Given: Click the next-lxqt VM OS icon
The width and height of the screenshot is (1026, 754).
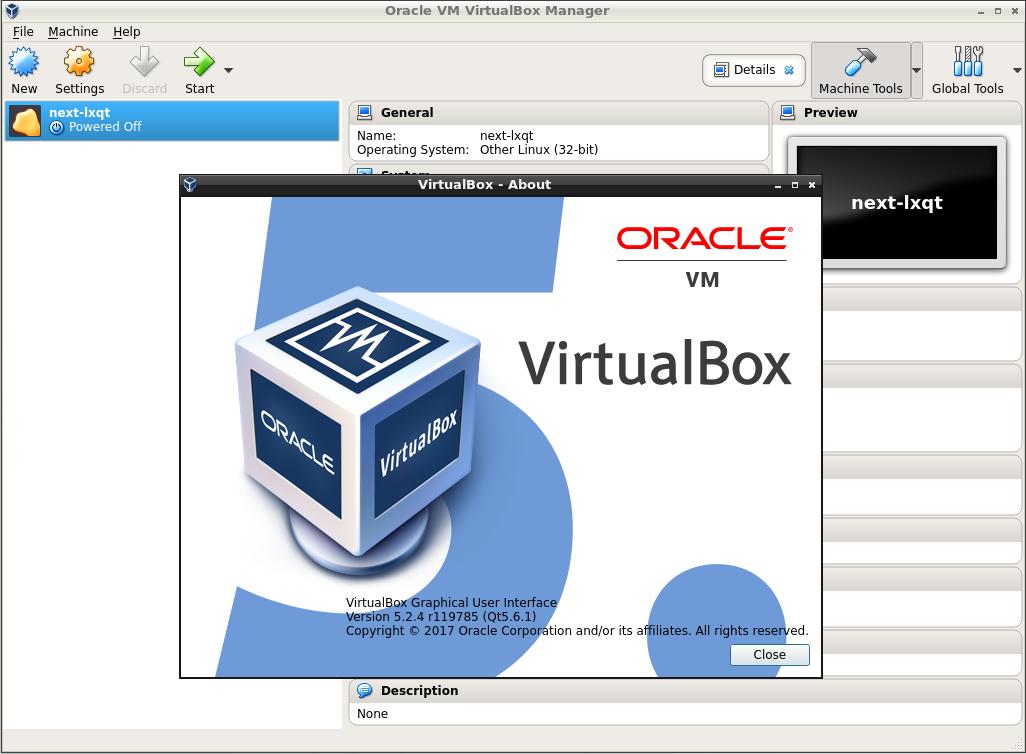Looking at the screenshot, I should [26, 121].
